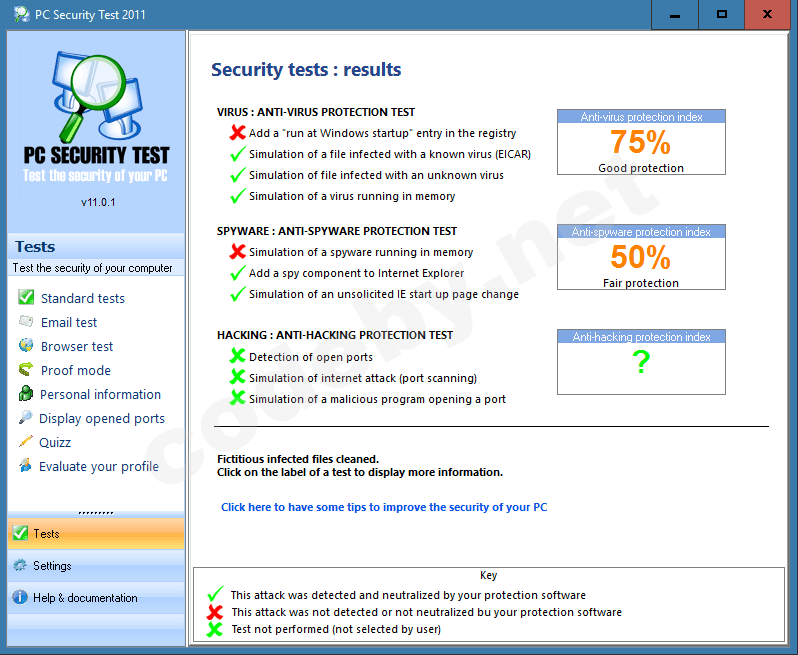Click the Good protection label
The image size is (798, 655).
pyautogui.click(x=641, y=168)
